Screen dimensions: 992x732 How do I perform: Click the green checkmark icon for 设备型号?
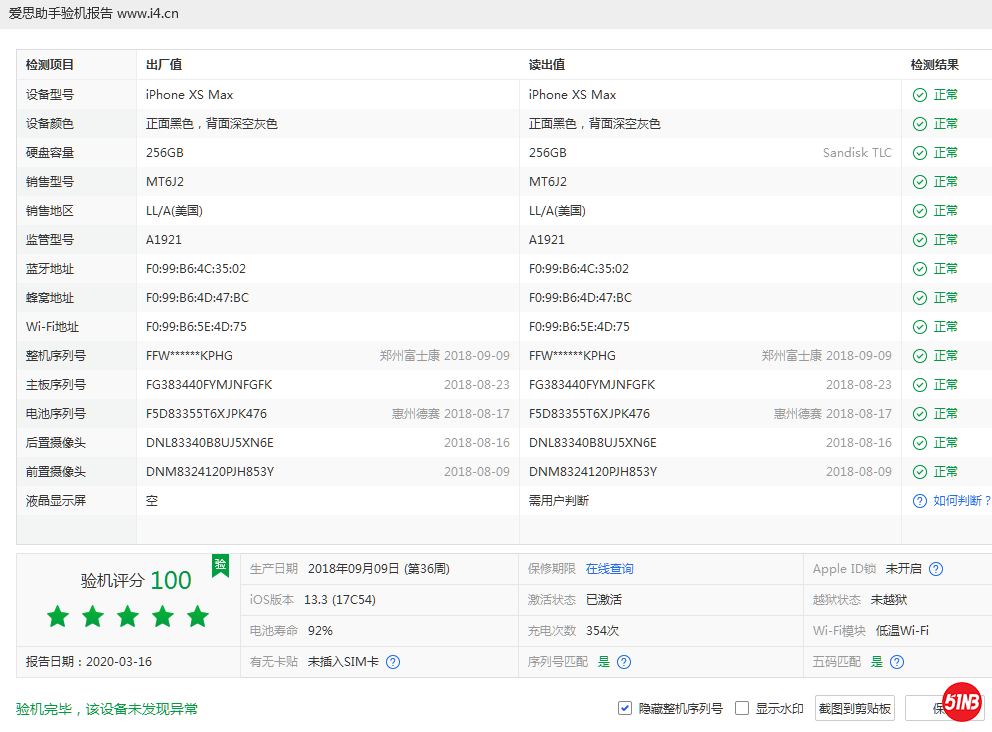(920, 95)
